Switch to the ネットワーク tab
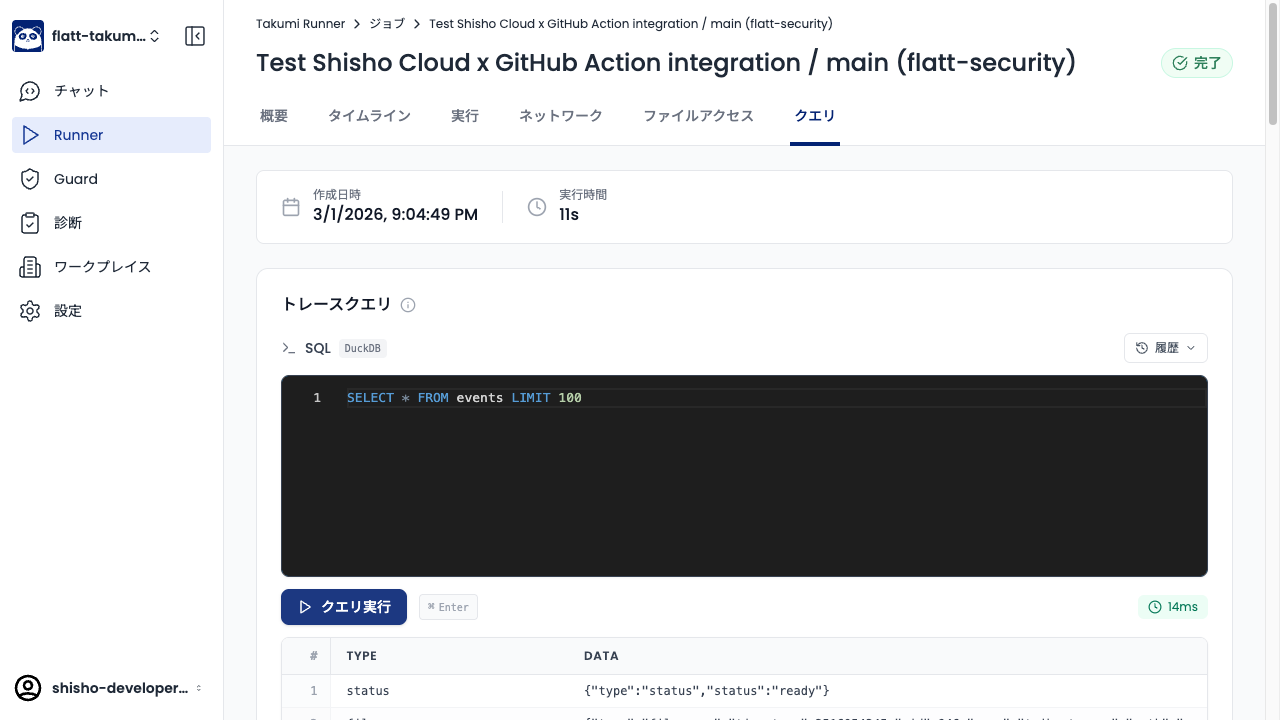Image resolution: width=1280 pixels, height=720 pixels. click(560, 116)
